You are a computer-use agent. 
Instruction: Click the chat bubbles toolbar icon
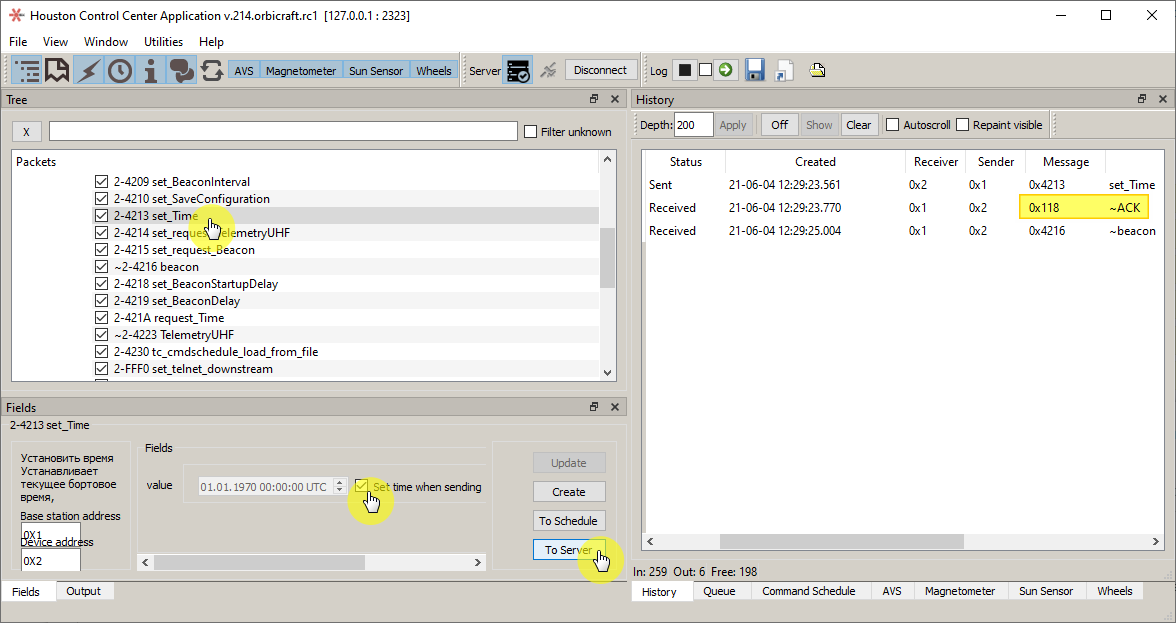[x=181, y=70]
